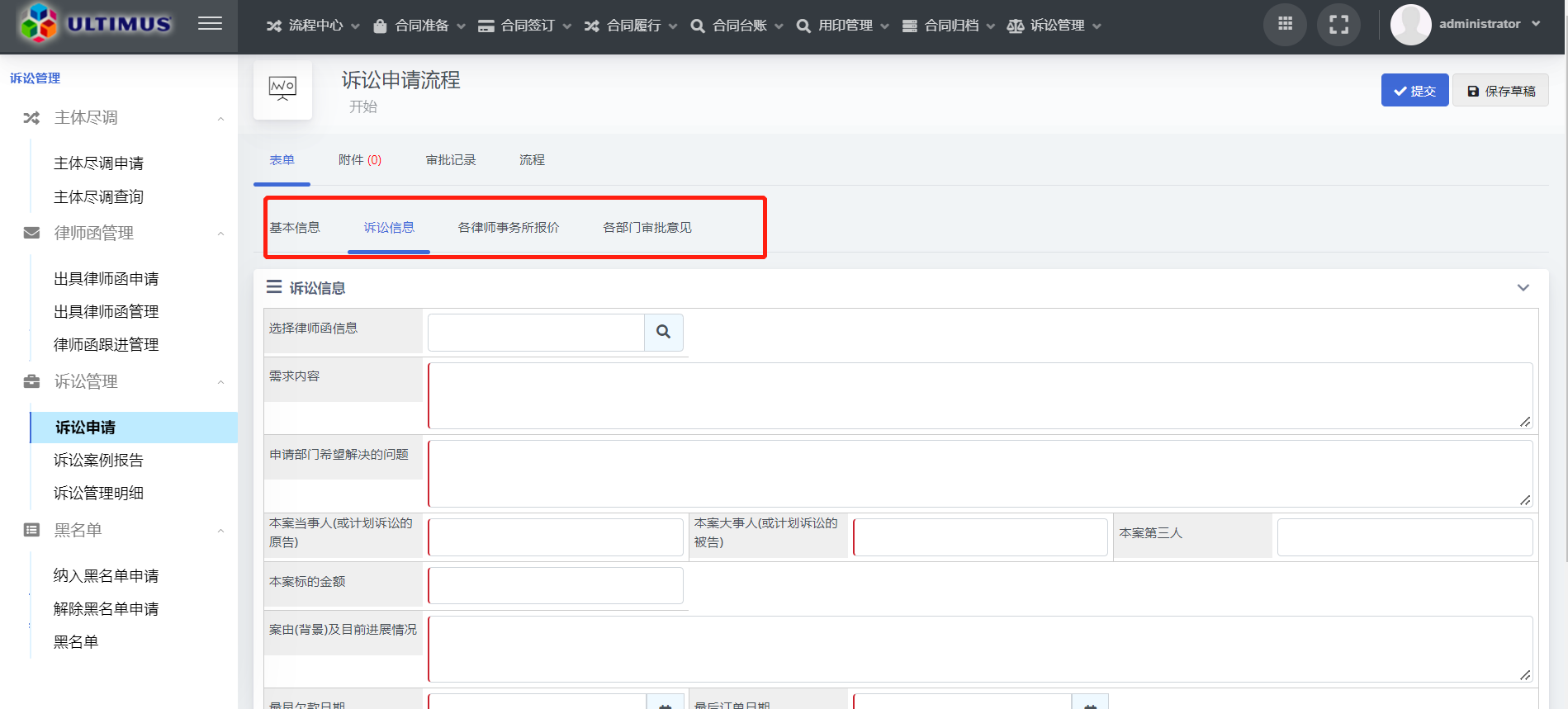Toggle fullscreen mode icon
Image resolution: width=1568 pixels, height=709 pixels.
coord(1338,25)
